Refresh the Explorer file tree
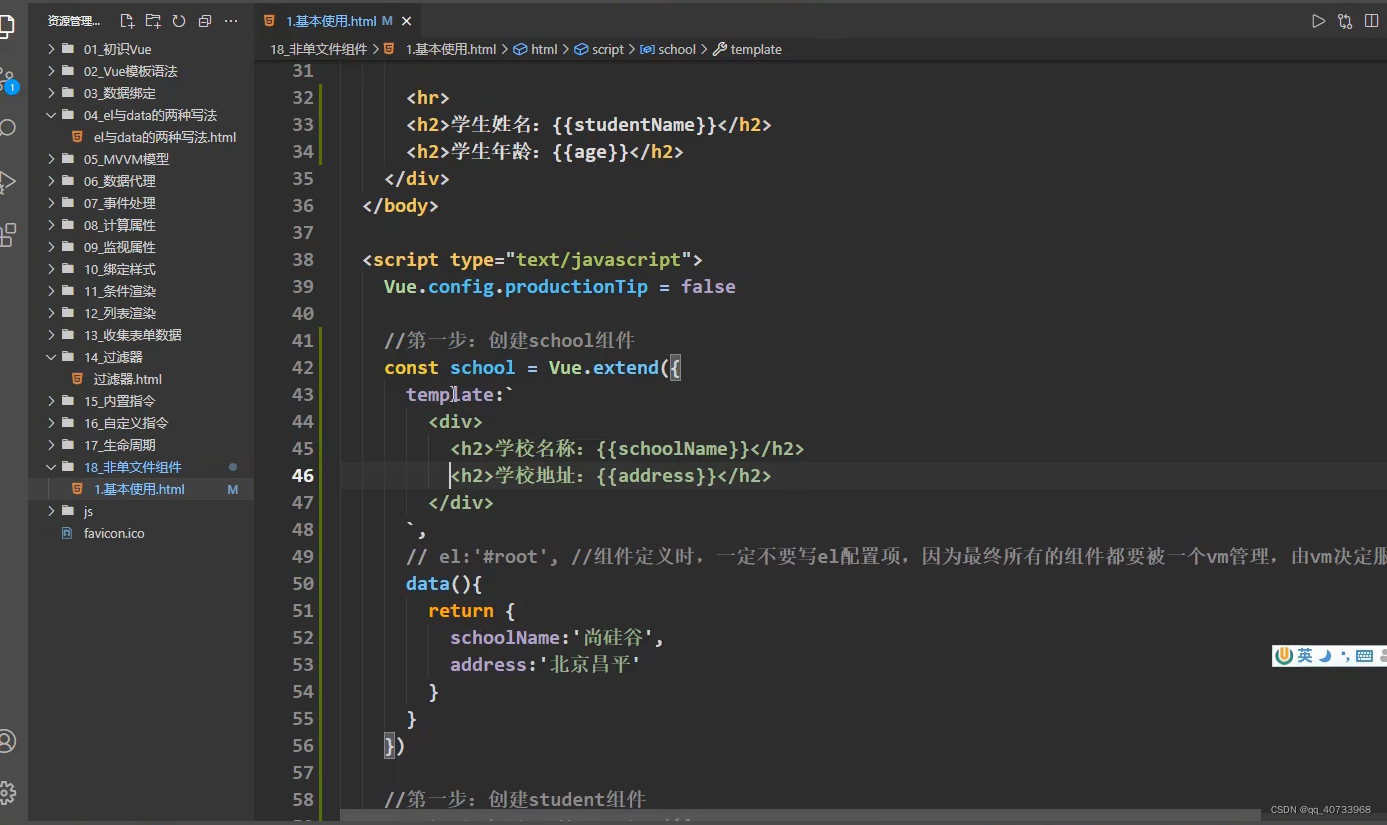The height and width of the screenshot is (825, 1387). [179, 21]
